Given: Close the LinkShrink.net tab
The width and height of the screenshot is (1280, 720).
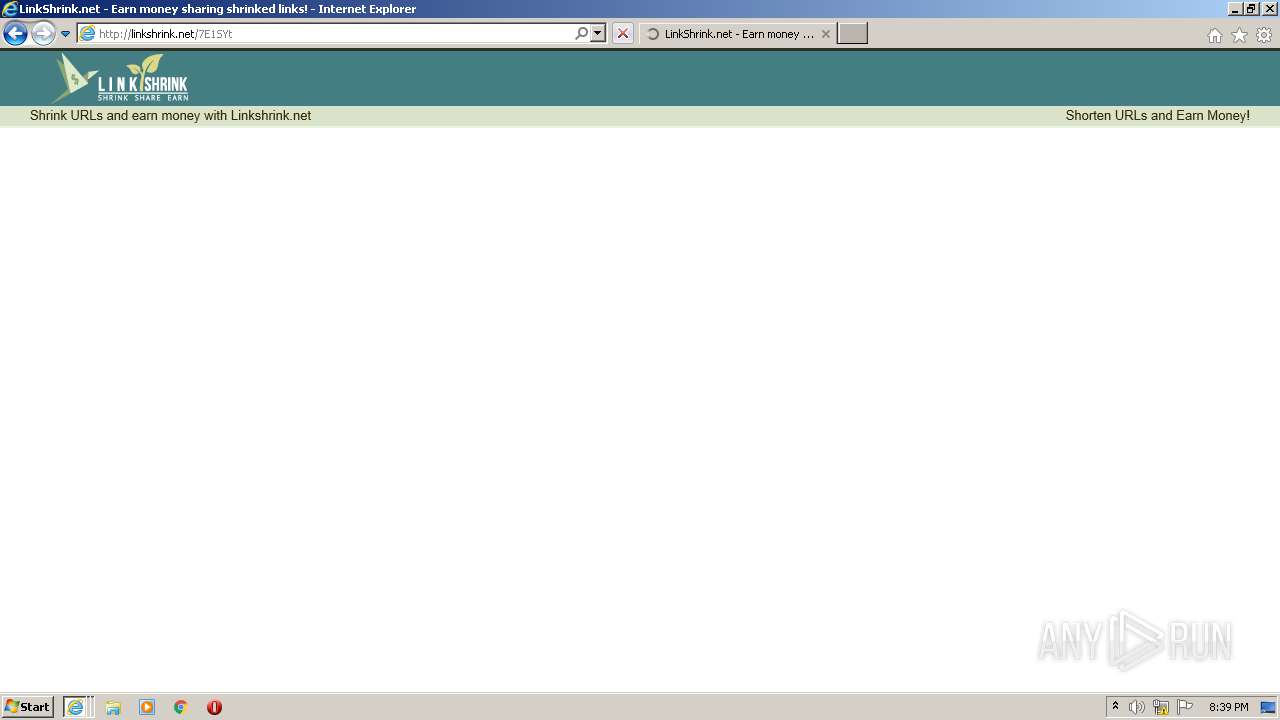Looking at the screenshot, I should [825, 34].
